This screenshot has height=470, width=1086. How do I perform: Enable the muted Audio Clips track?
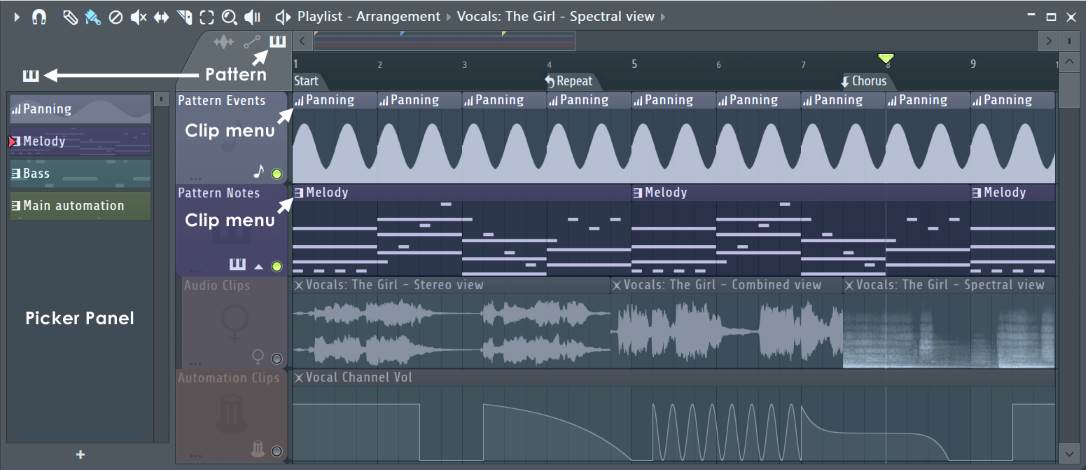[x=277, y=358]
